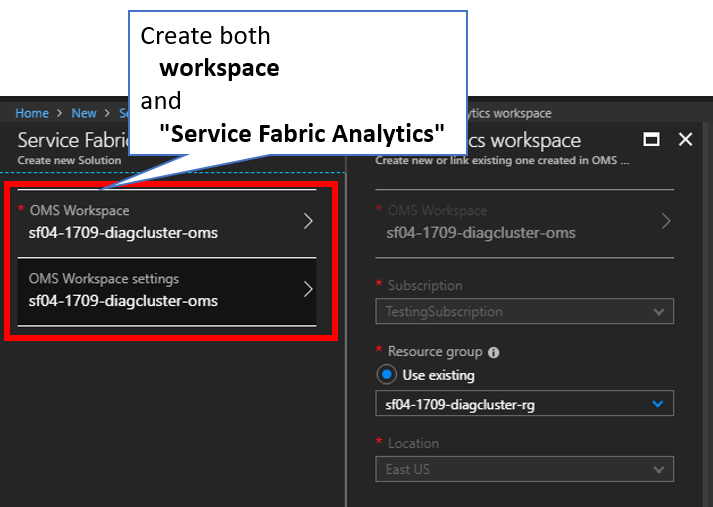Open the New breadcrumb link
Screen dimensions: 713x507
click(x=84, y=113)
